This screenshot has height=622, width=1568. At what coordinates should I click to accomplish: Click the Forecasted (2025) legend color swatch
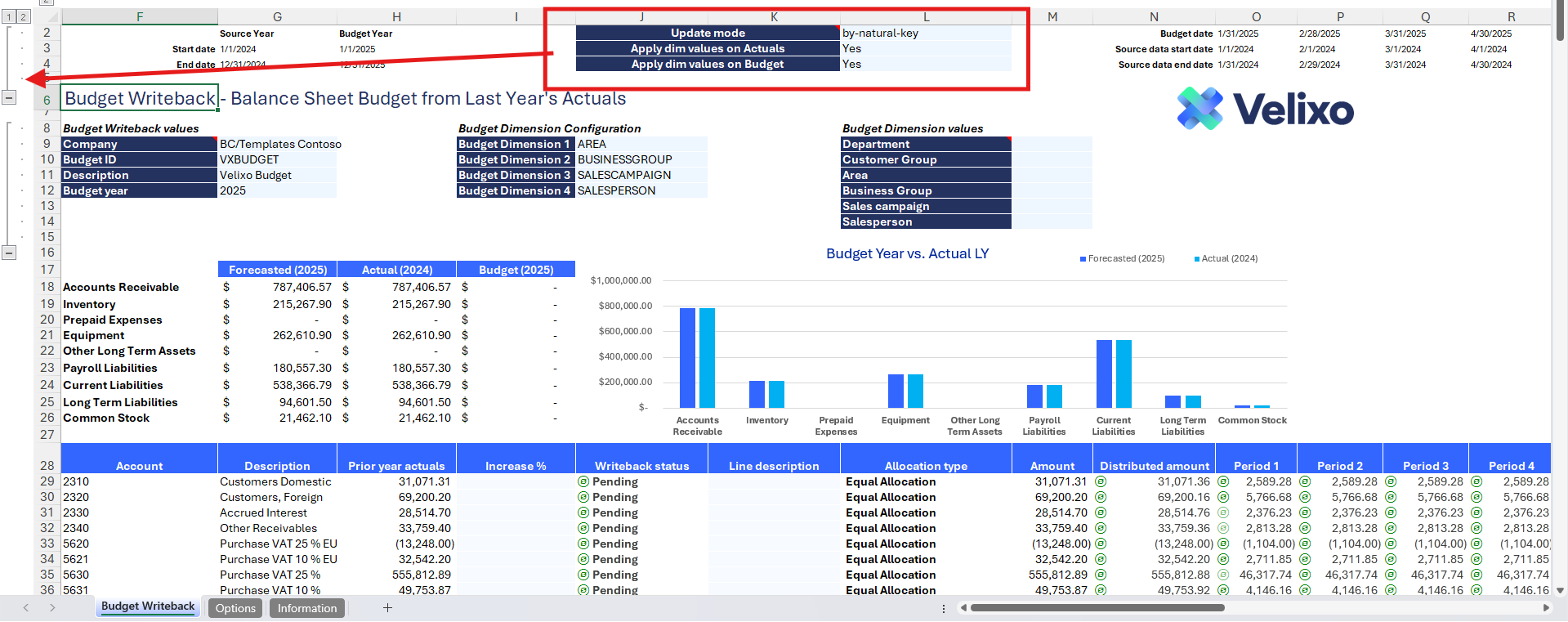(x=1083, y=259)
